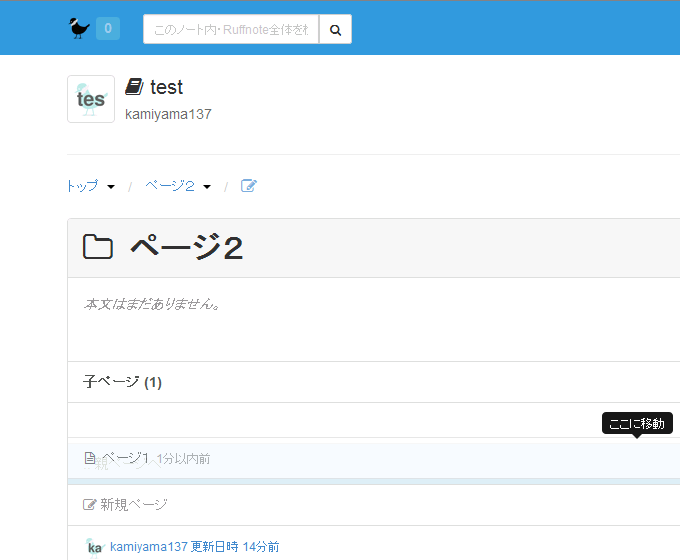
Task: Click the book icon beside test title
Action: pos(134,87)
